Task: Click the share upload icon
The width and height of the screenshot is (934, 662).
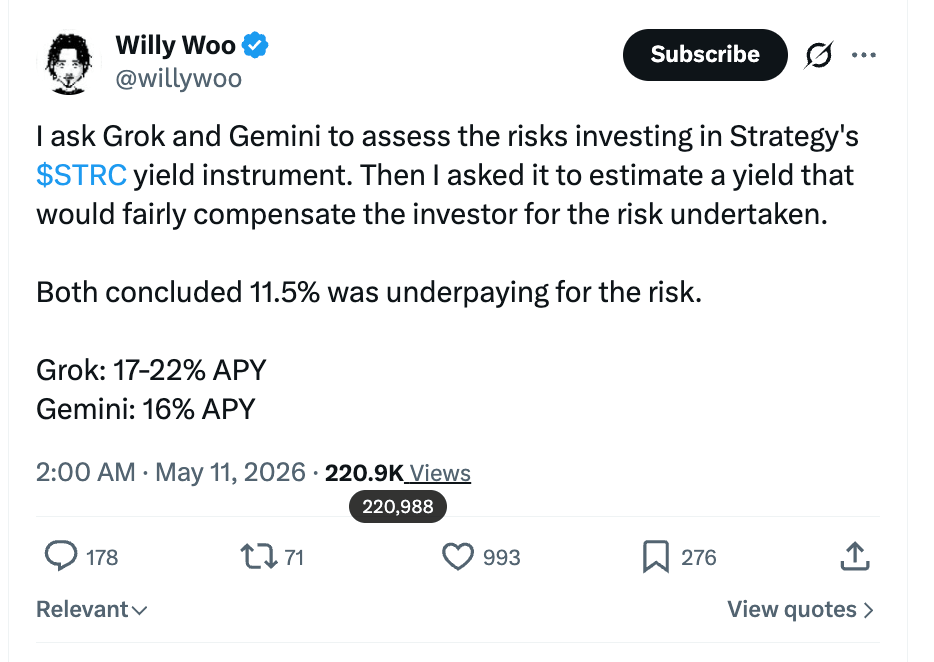Action: pos(855,556)
